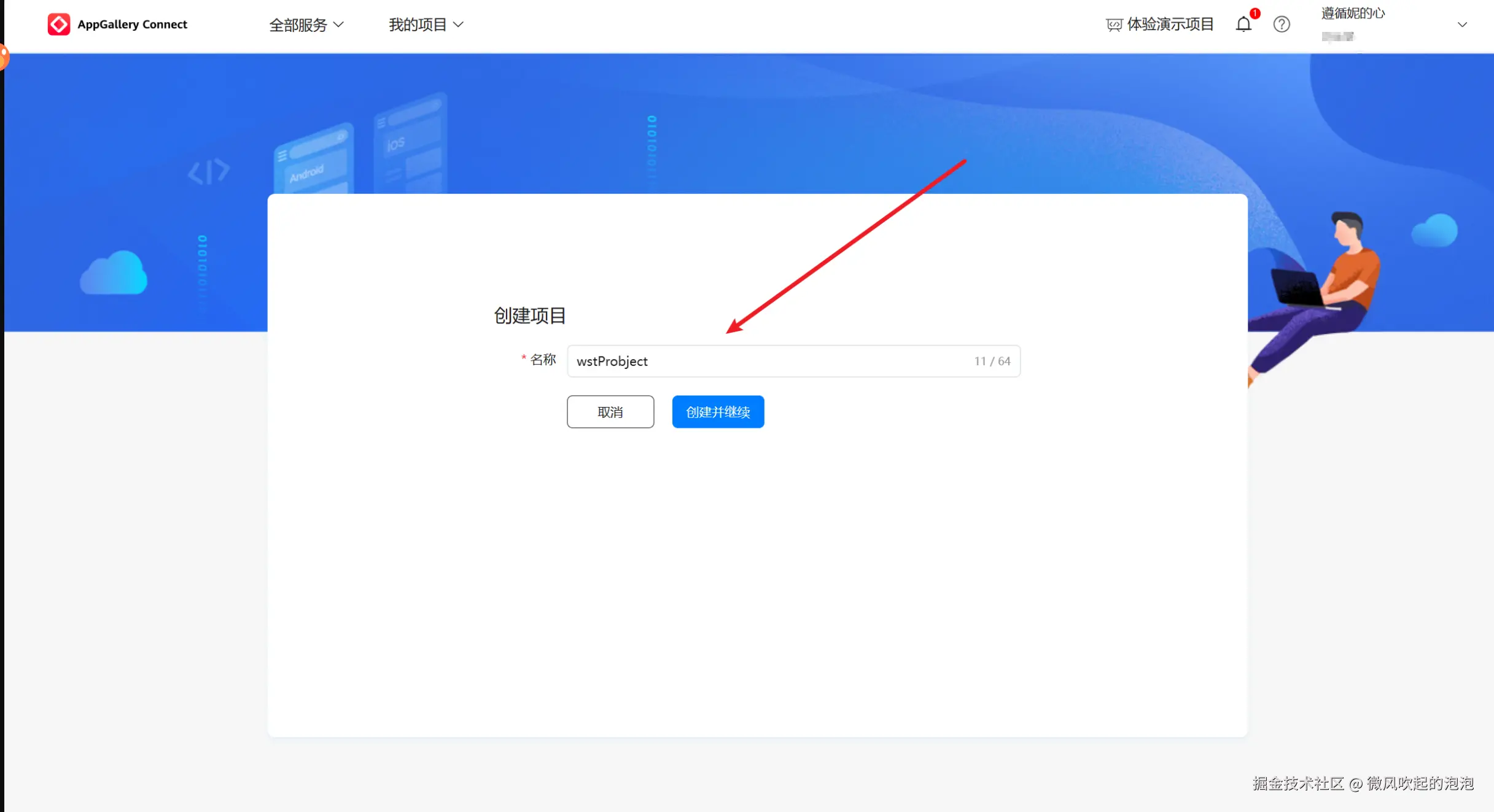Open the 体验演示项目 link
Screen dimensions: 1494x812
(1170, 25)
